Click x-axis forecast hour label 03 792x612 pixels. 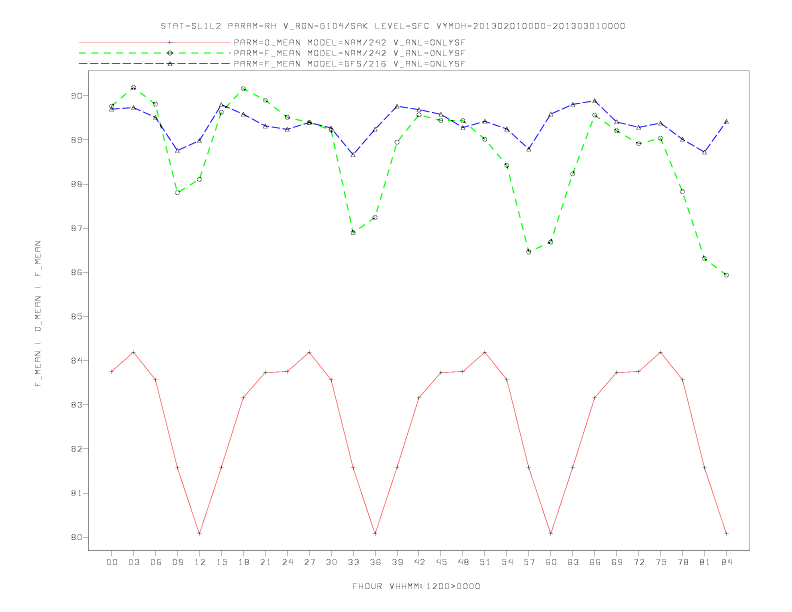coord(133,562)
